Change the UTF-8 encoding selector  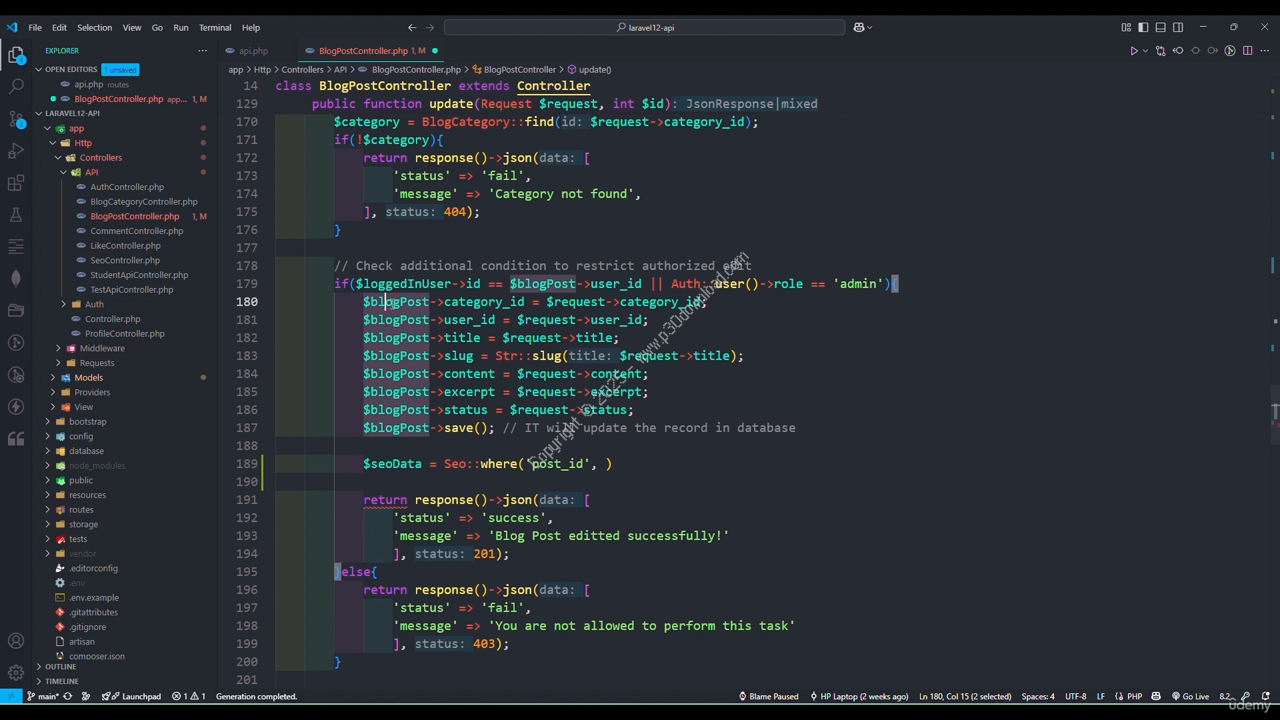point(1076,696)
